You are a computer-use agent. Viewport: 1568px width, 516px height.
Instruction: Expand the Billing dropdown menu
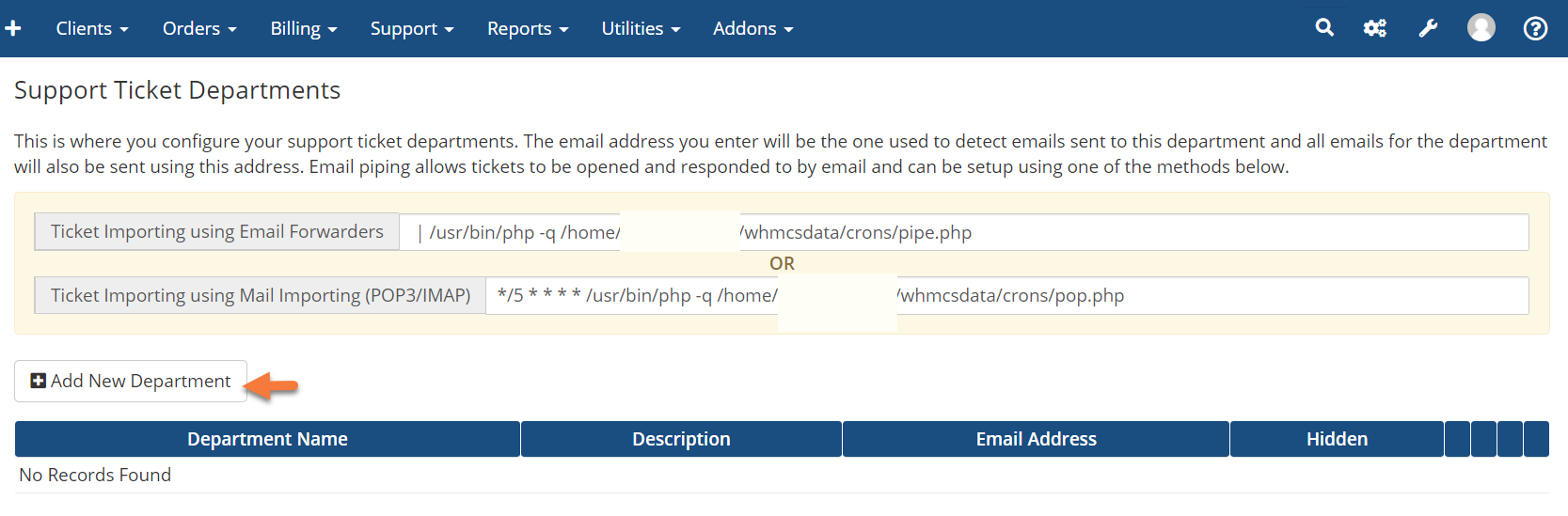pyautogui.click(x=303, y=28)
